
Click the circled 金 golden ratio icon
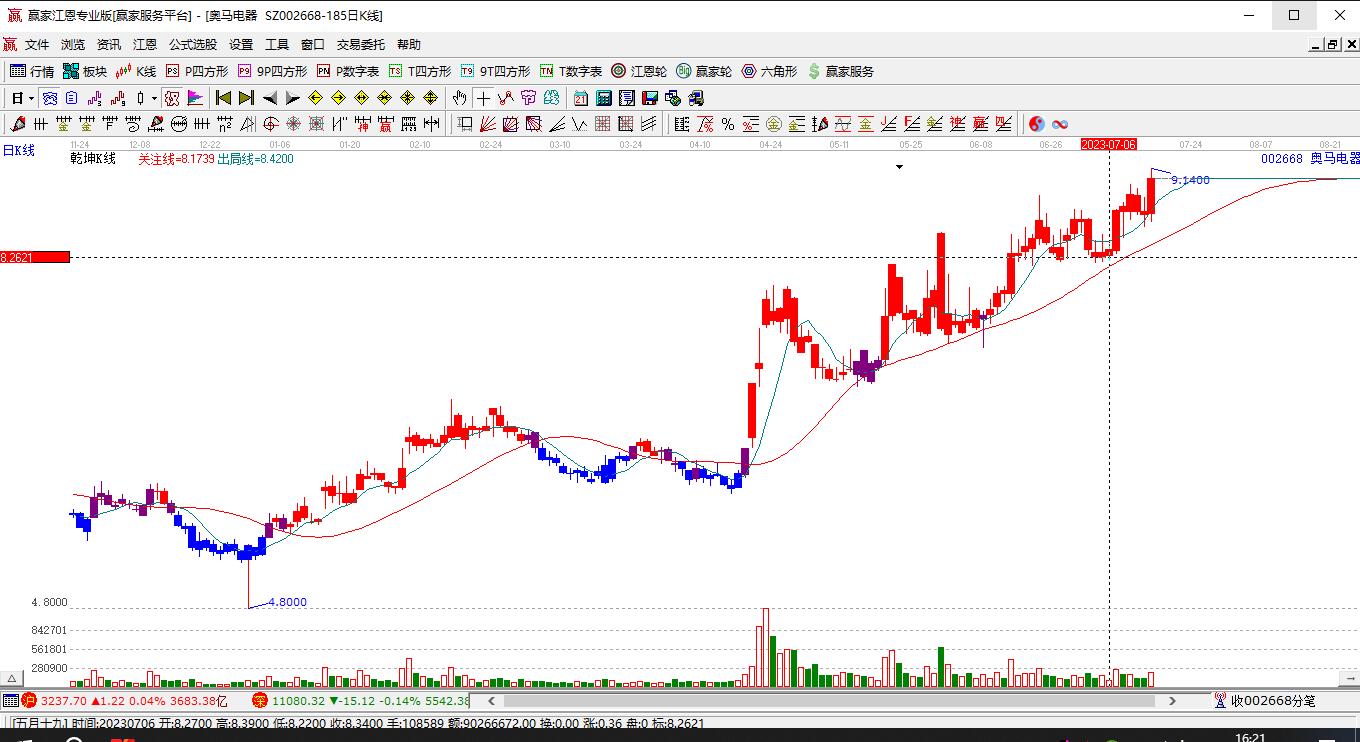tap(774, 124)
